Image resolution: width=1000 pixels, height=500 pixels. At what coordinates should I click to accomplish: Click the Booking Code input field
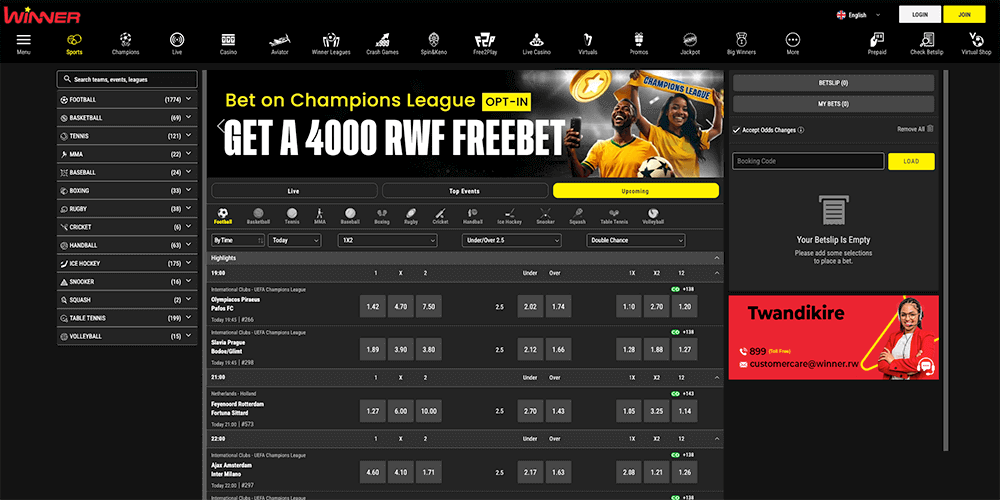click(x=808, y=161)
